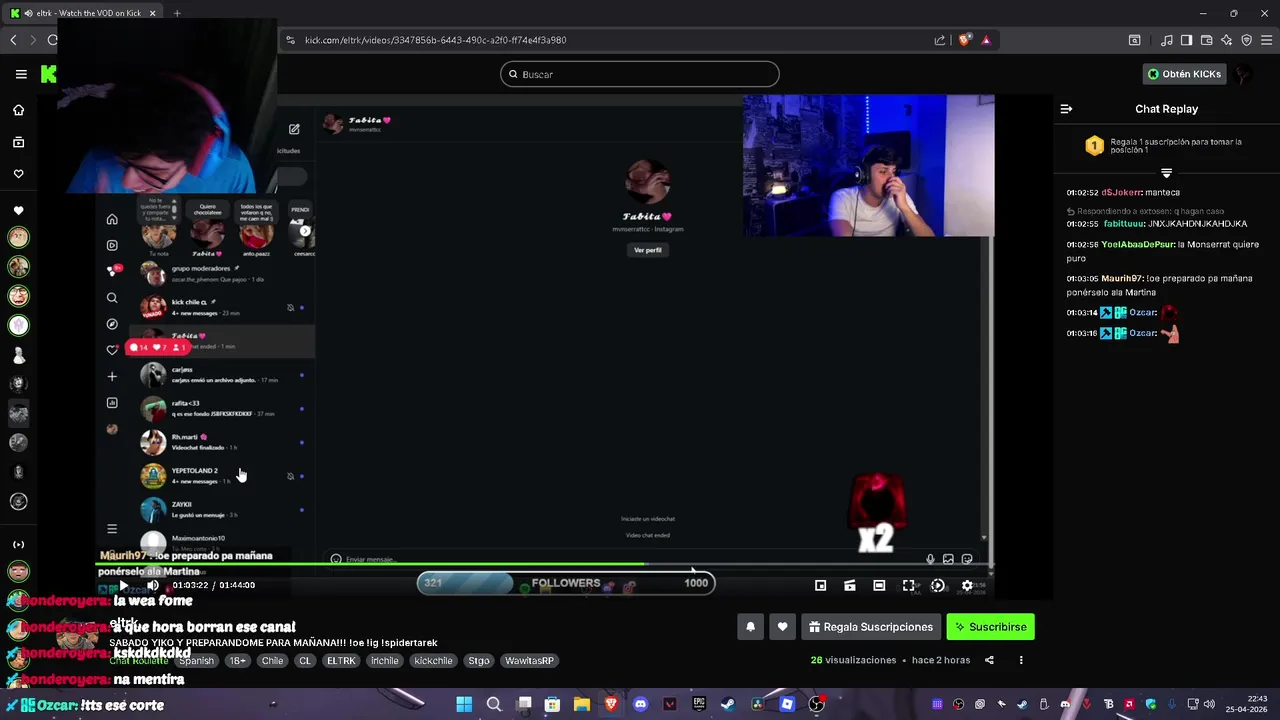Viewport: 1280px width, 720px height.
Task: Open the user profile avatar on Kick
Action: pyautogui.click(x=1243, y=74)
